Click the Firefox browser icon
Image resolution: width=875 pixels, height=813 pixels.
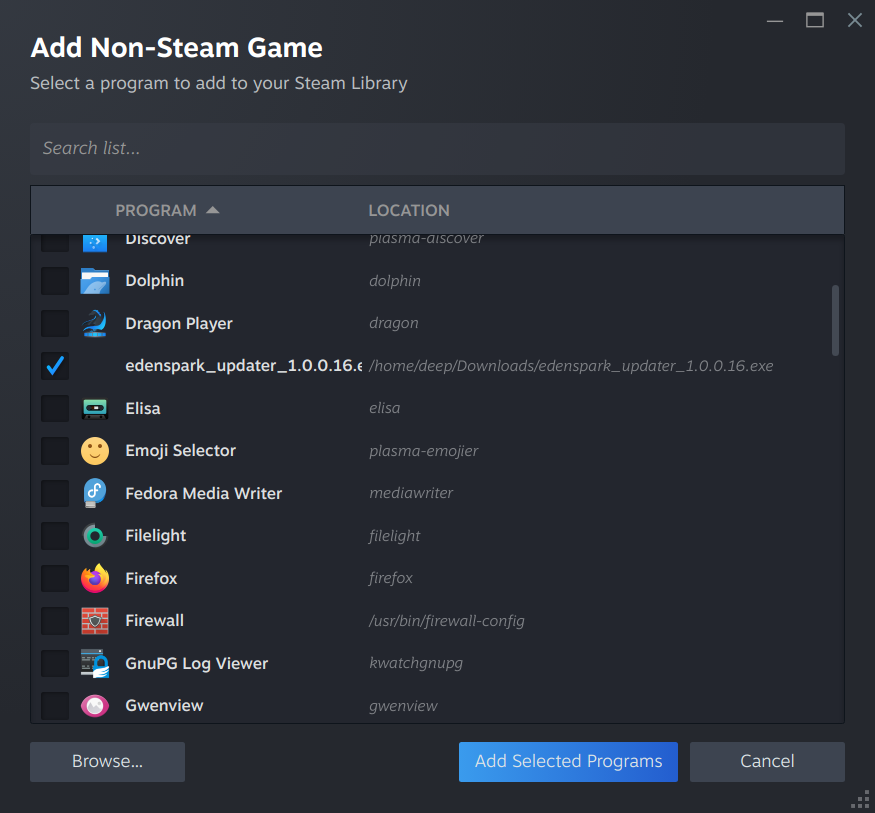95,578
